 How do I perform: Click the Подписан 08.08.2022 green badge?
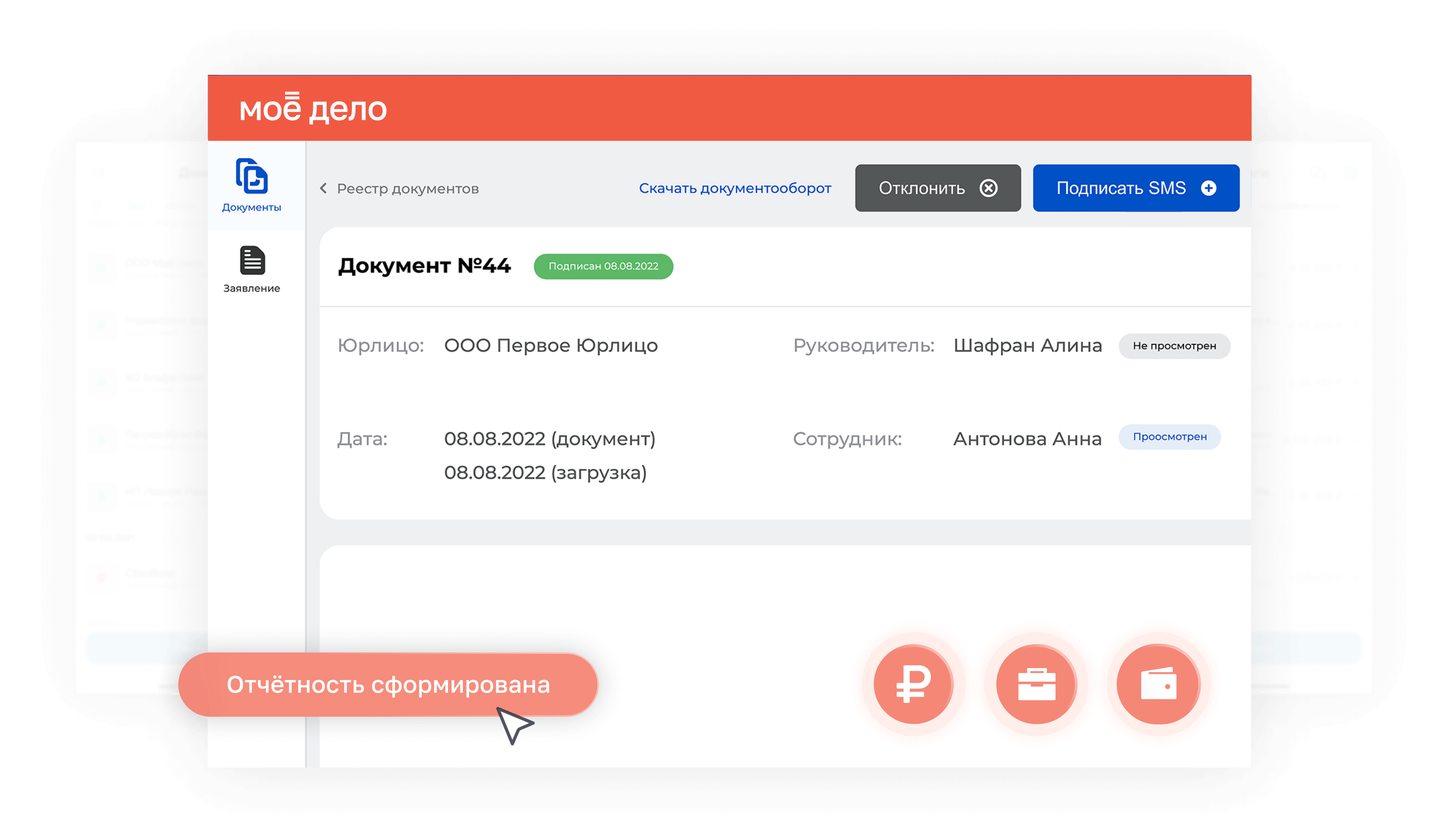[x=603, y=266]
